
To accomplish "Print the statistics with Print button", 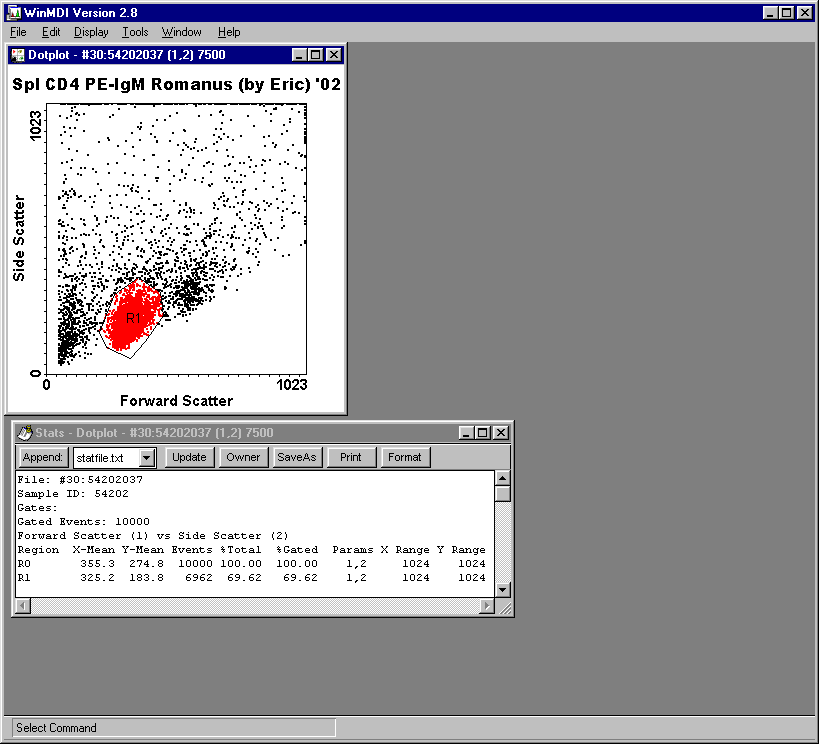I will pyautogui.click(x=351, y=457).
